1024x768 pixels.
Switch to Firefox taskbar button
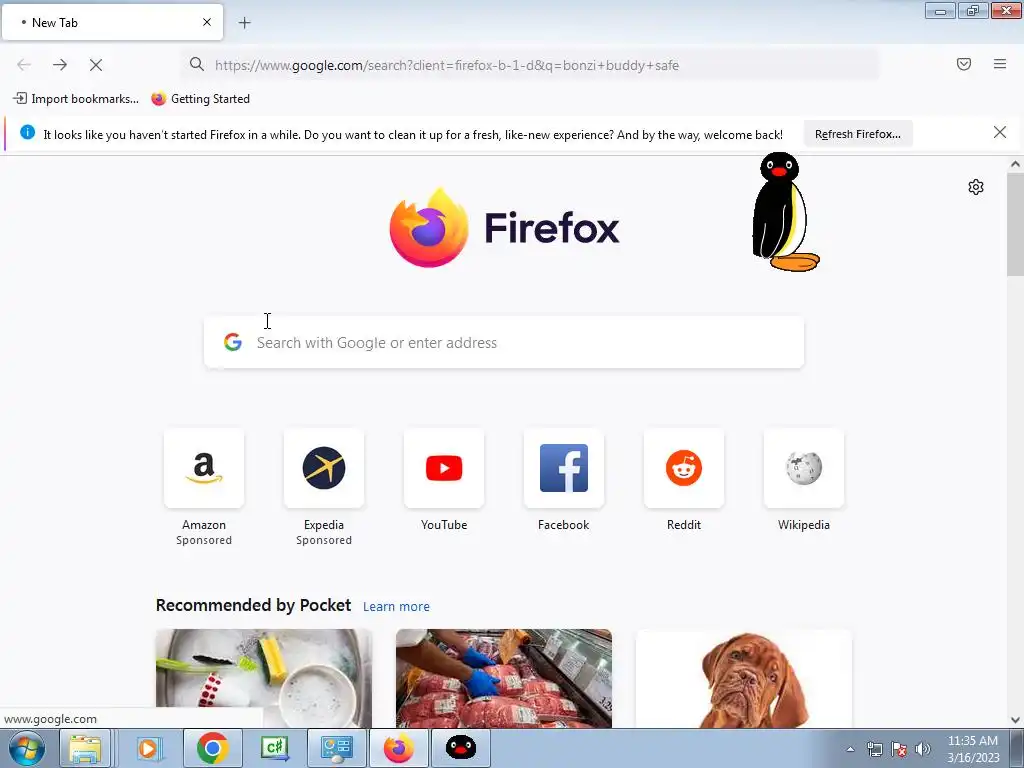(398, 748)
